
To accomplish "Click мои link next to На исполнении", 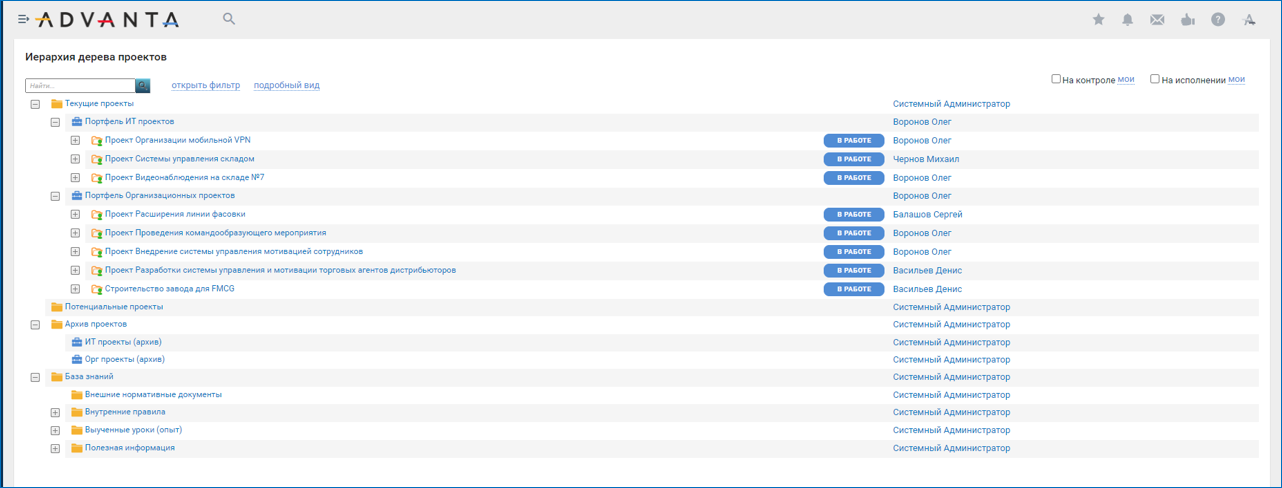I will [1236, 79].
